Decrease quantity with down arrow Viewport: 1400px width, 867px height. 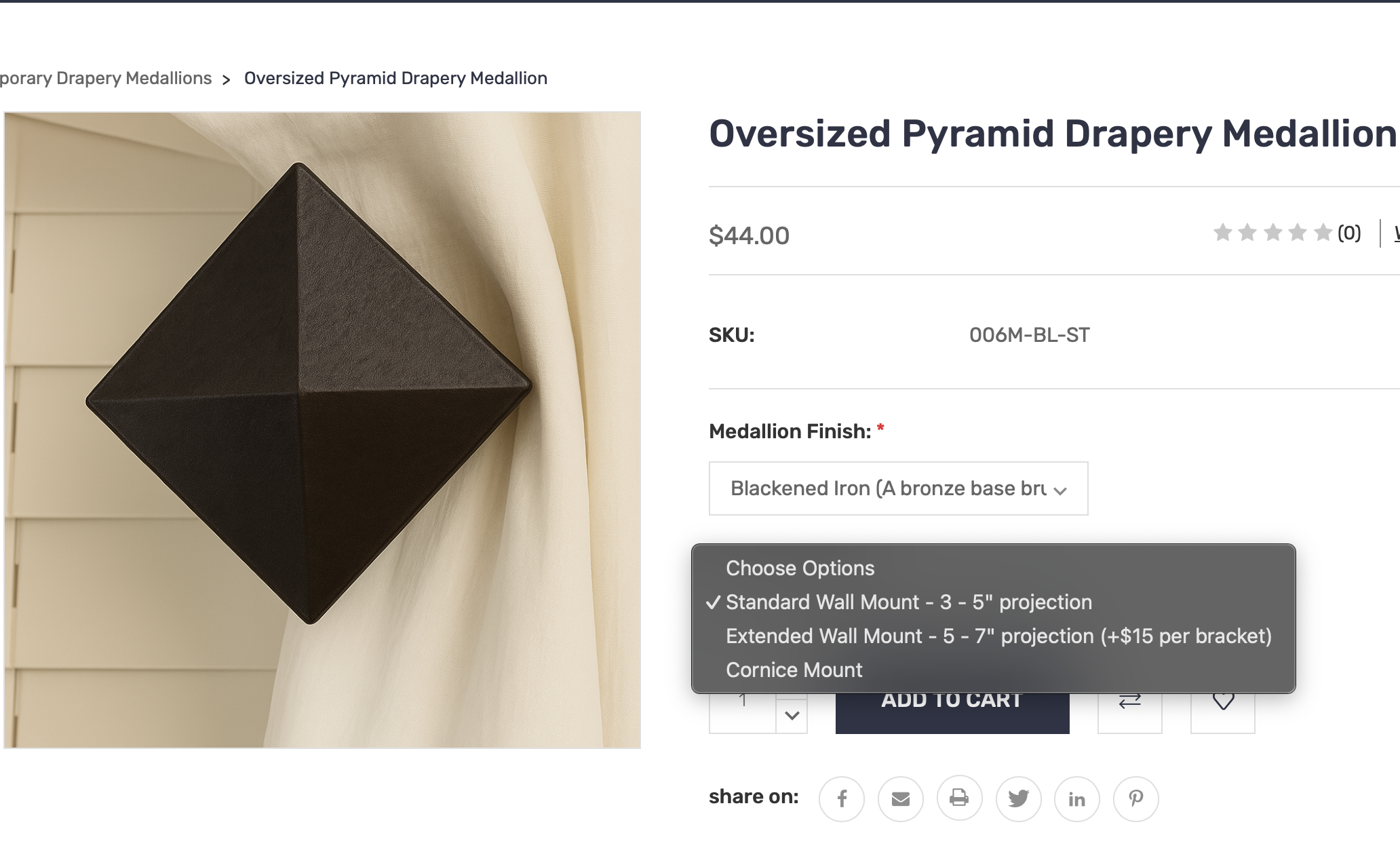coord(792,716)
